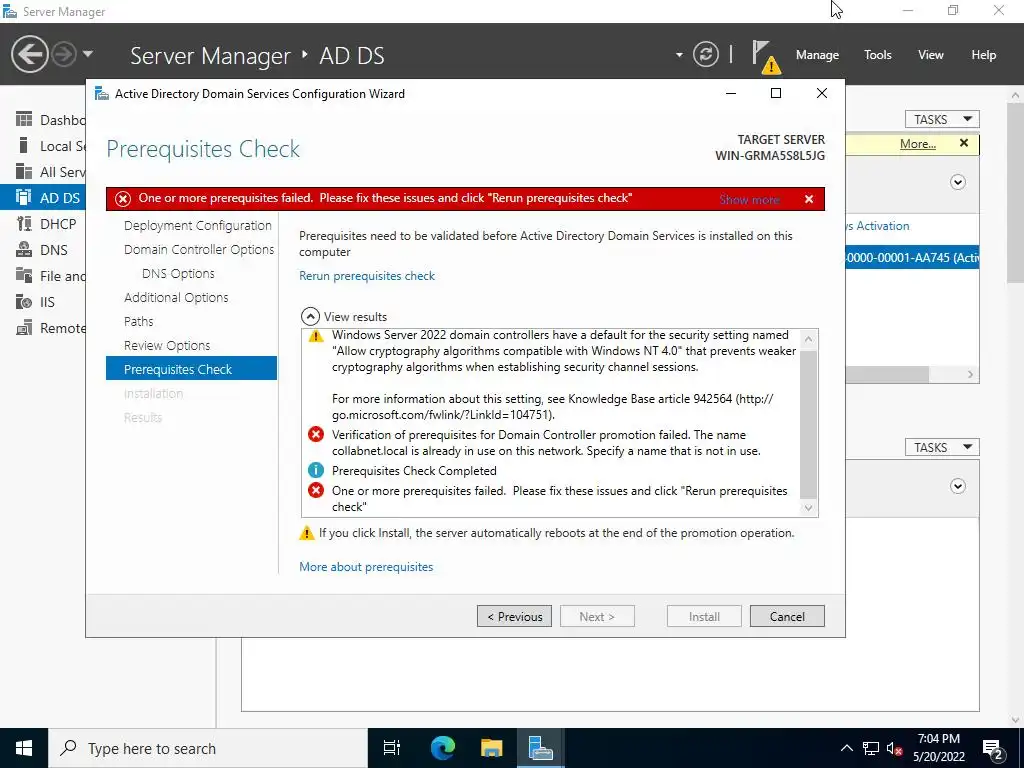Click the Next button
Screen dimensions: 1024x768
(x=597, y=616)
